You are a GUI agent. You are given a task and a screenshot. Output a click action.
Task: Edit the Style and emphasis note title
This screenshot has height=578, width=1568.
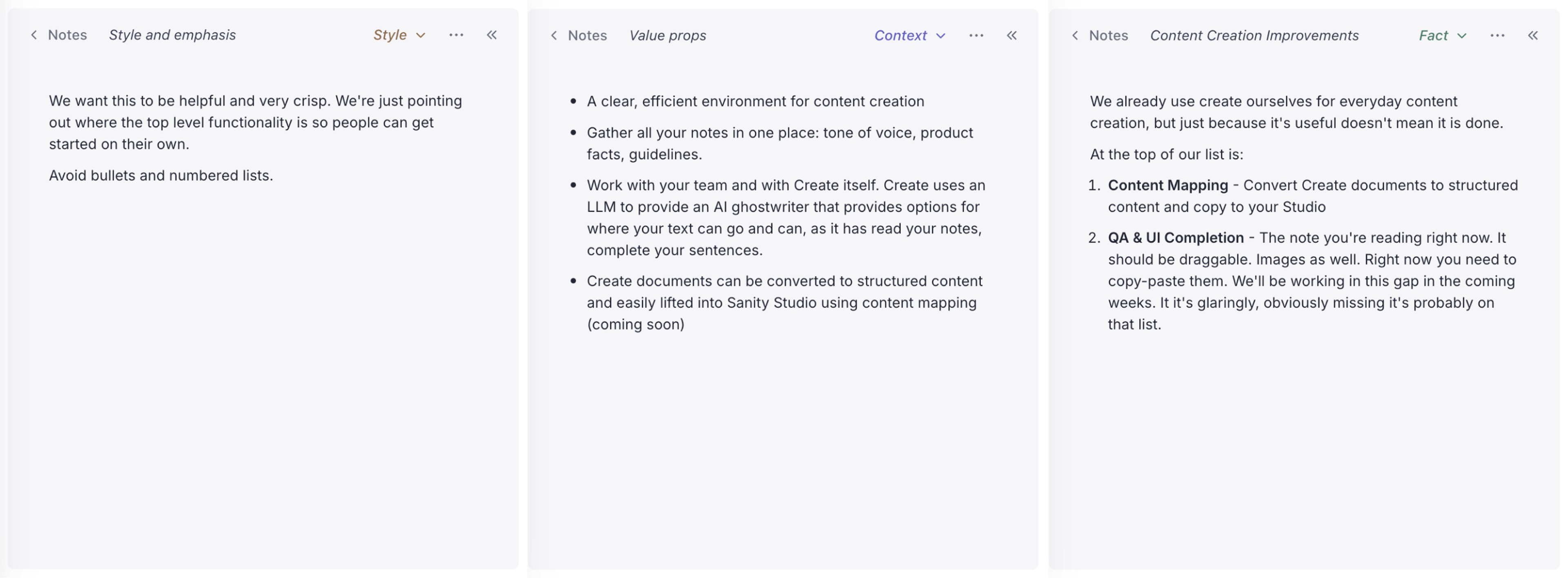tap(172, 35)
